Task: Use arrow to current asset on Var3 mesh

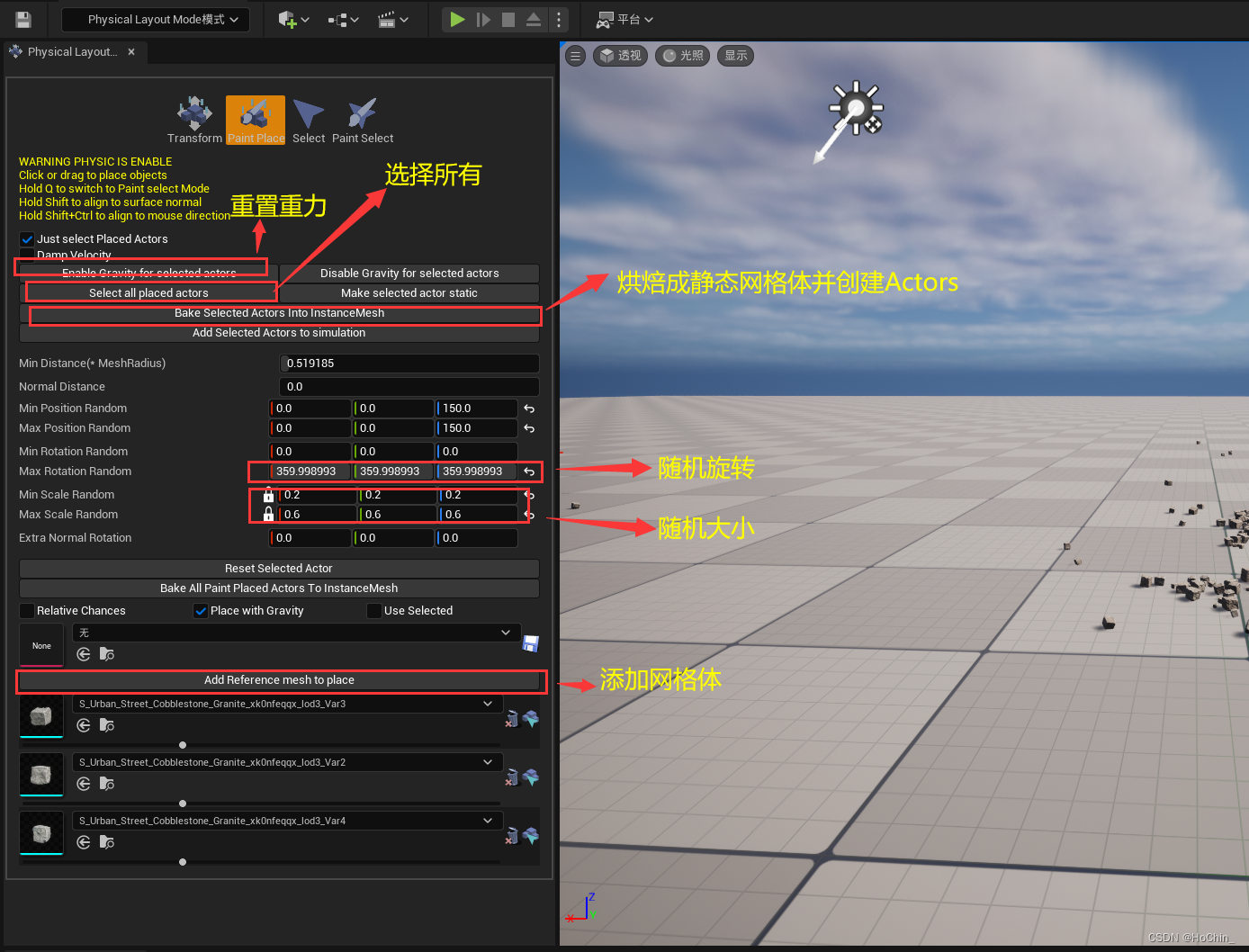Action: (x=83, y=726)
